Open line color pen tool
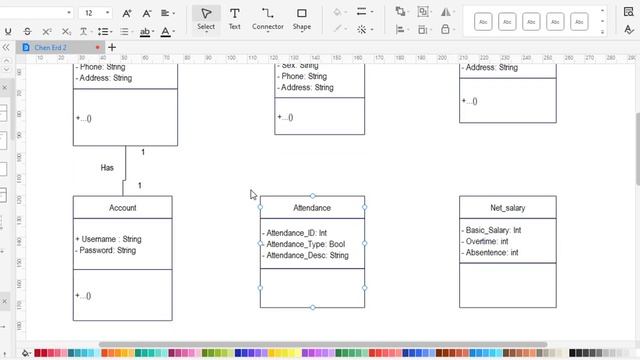 pyautogui.click(x=339, y=29)
